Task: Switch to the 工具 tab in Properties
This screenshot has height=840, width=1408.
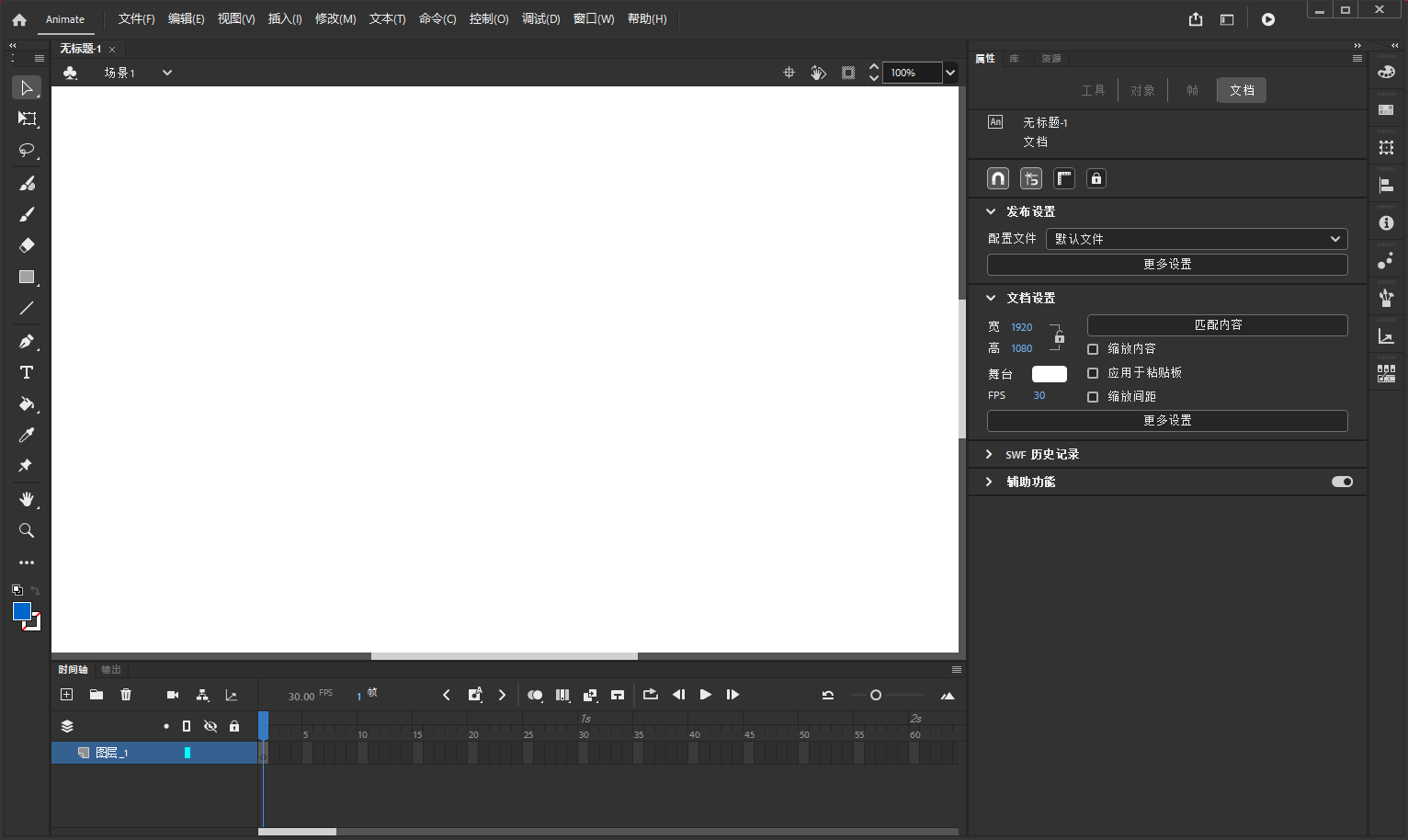Action: tap(1094, 89)
